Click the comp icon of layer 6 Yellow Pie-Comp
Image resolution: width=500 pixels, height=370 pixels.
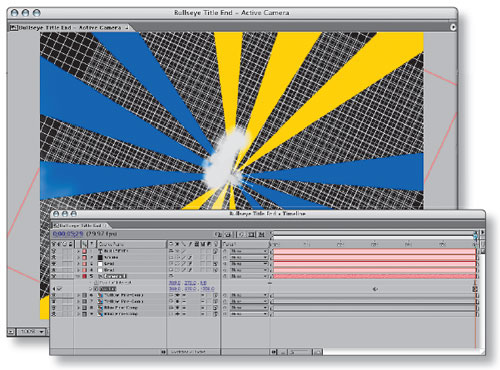(x=100, y=295)
